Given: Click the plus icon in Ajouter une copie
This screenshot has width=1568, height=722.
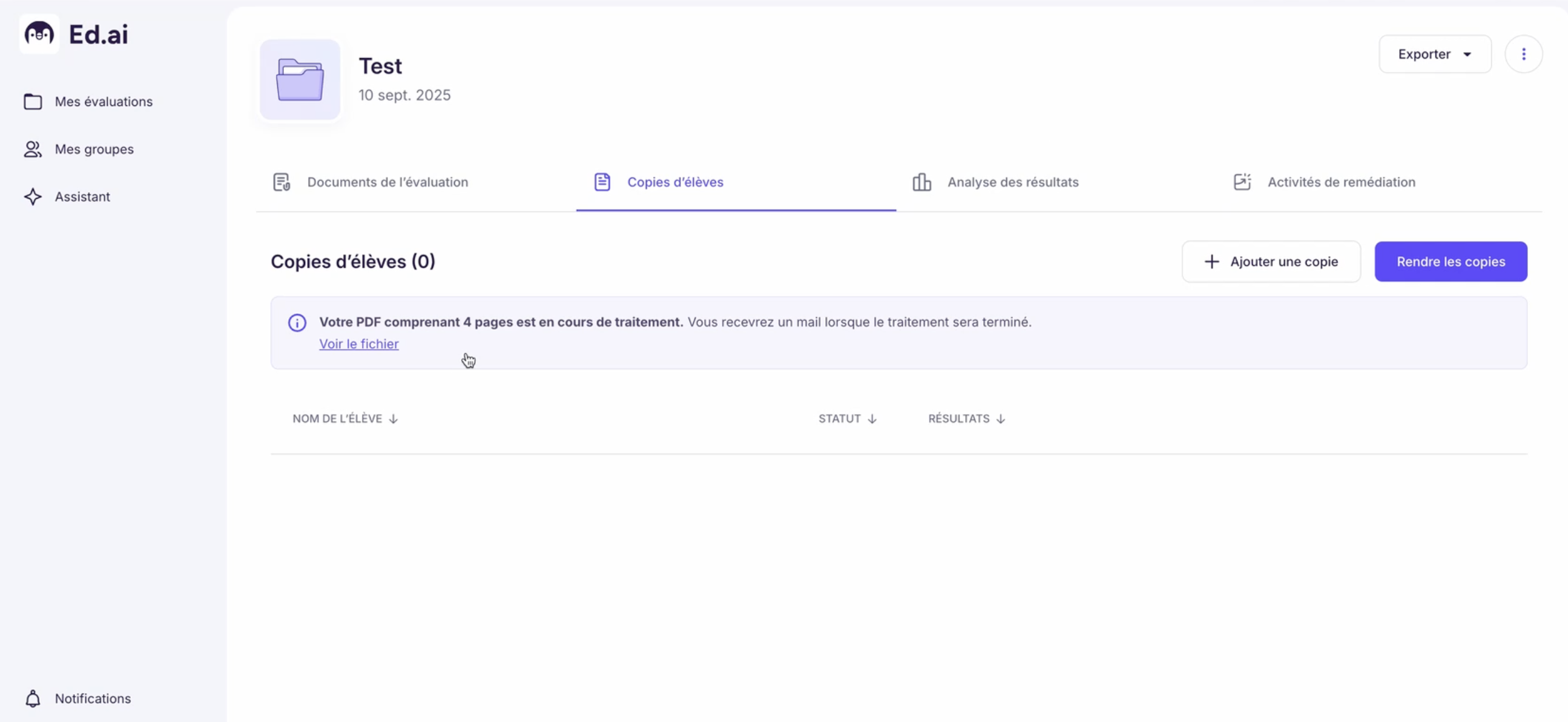Looking at the screenshot, I should [x=1211, y=262].
